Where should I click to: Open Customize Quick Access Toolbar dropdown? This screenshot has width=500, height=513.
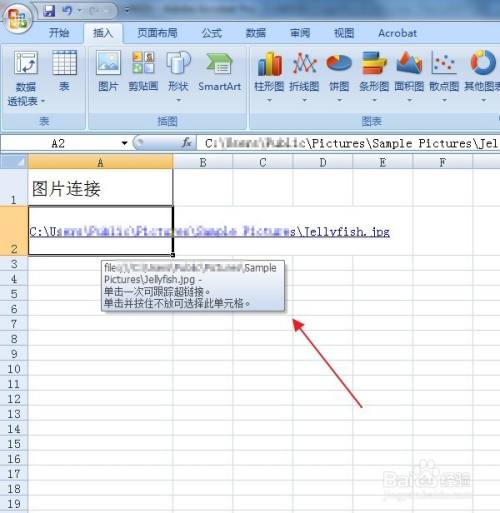coord(126,11)
